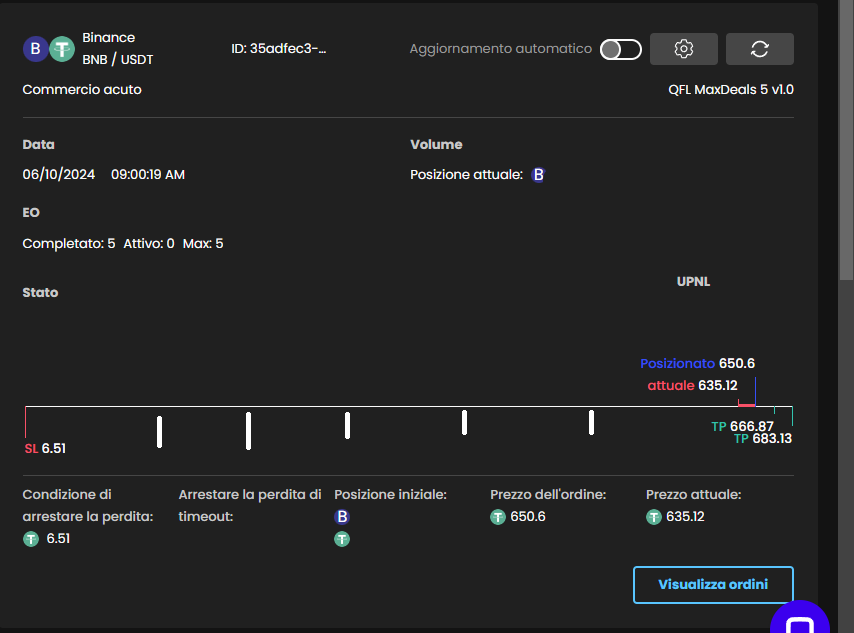Open settings with the gear button
Screen dimensions: 854x633
684,49
